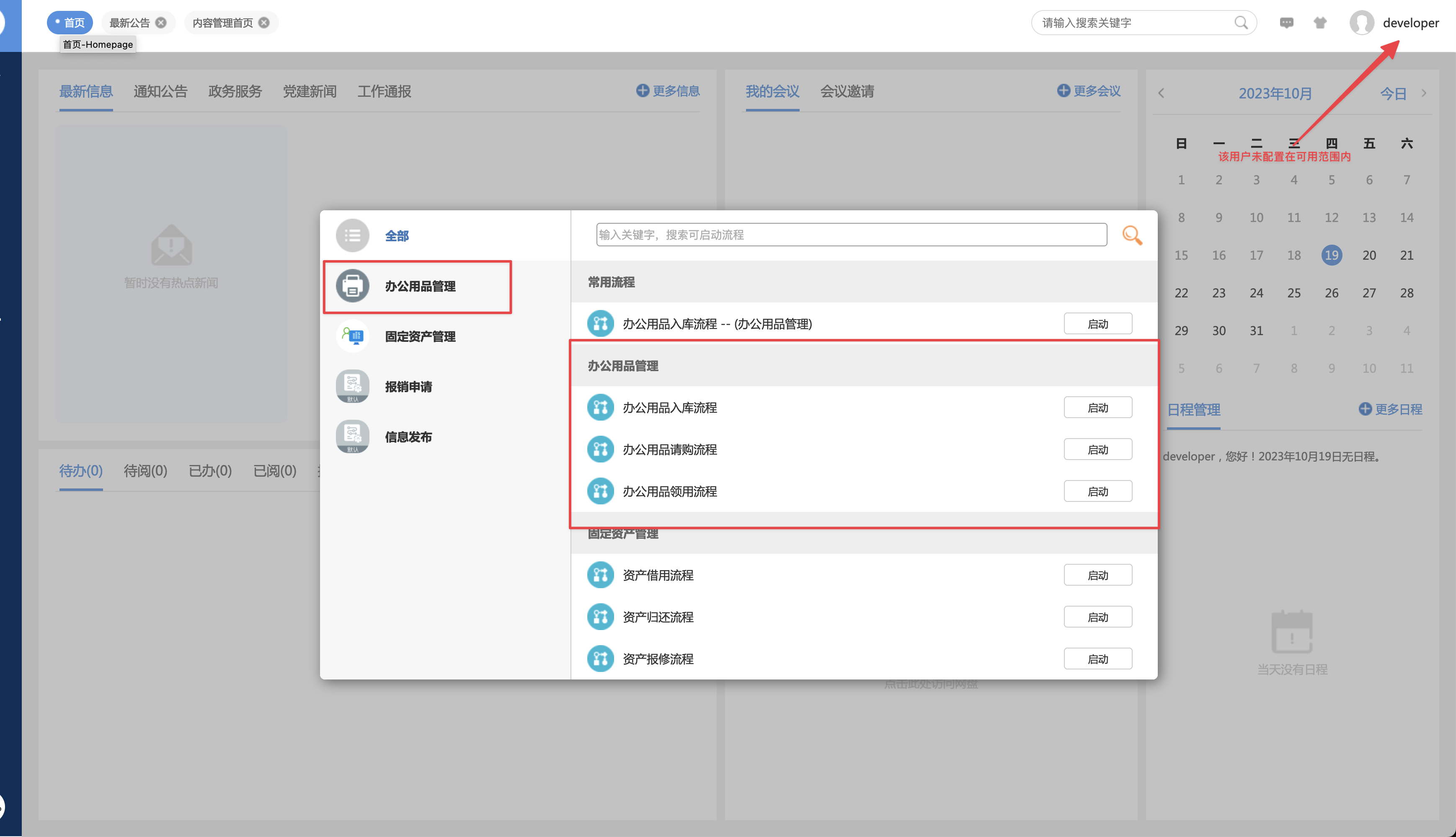The width and height of the screenshot is (1456, 837).
Task: Select 固定资产管理 category icon
Action: tap(352, 336)
